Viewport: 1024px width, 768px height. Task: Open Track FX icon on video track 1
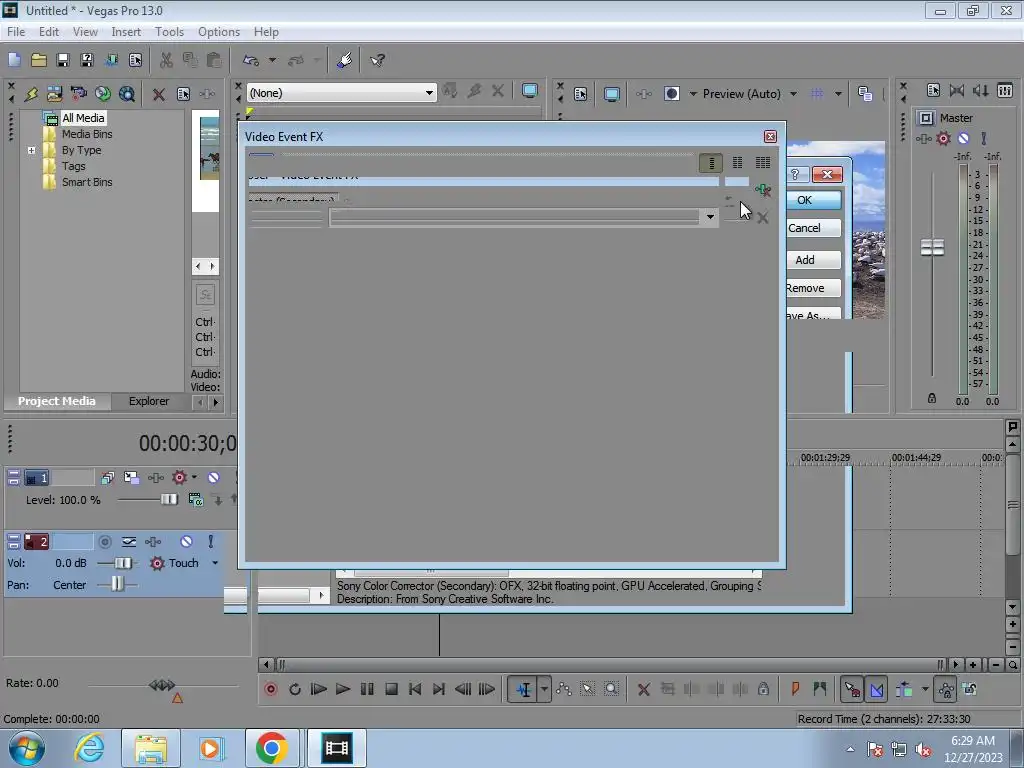(155, 478)
